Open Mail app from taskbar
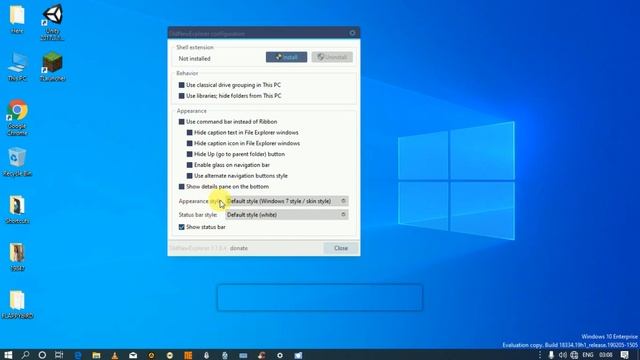The image size is (640, 360). (x=133, y=355)
